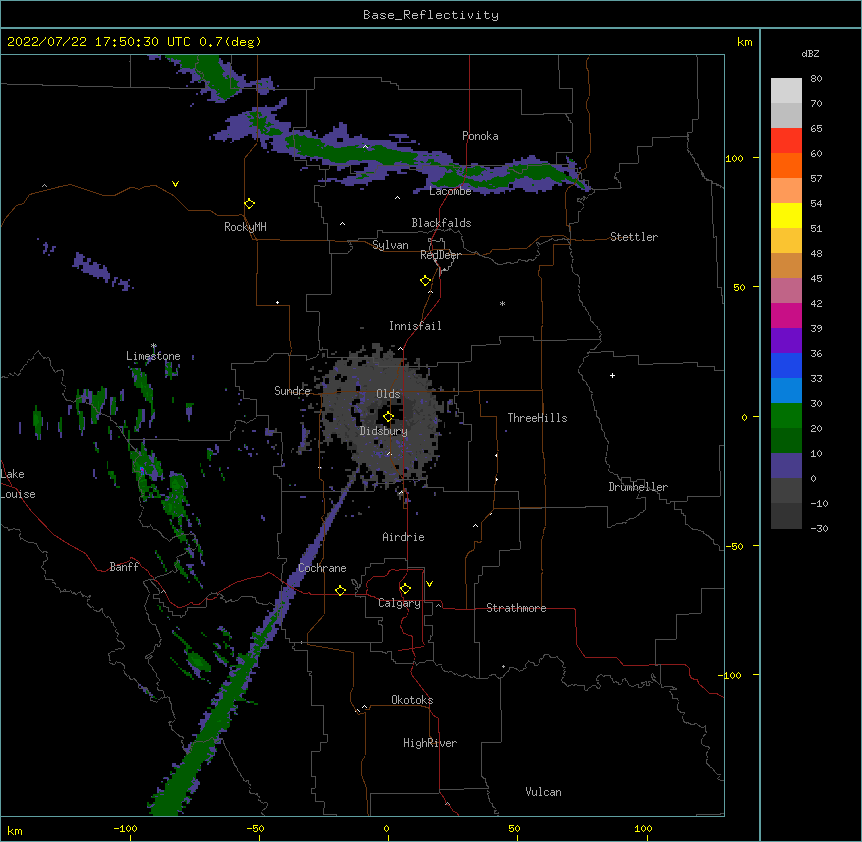Select the 51 dBZ yellow legend swatch
The width and height of the screenshot is (862, 842).
pos(786,215)
